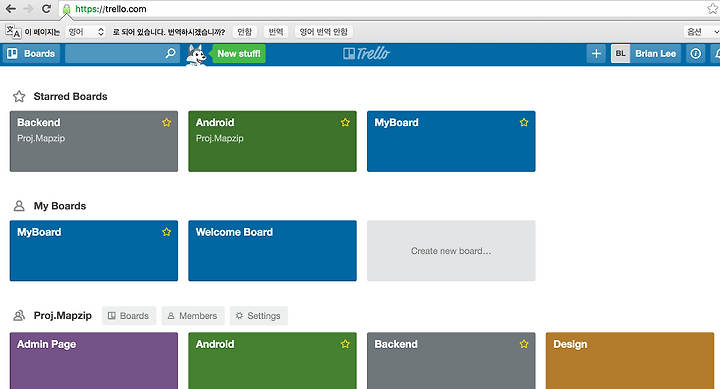The image size is (720, 389).
Task: Open the starred Android board
Action: [272, 141]
